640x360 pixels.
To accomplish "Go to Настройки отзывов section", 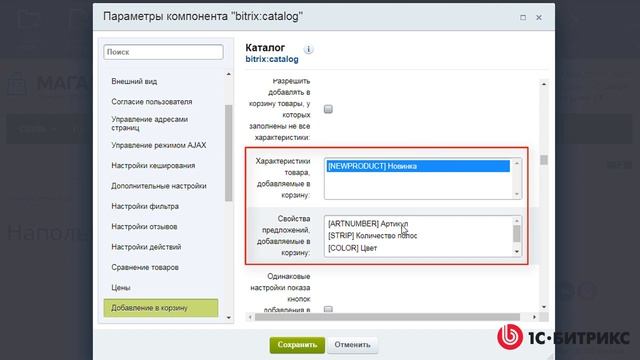I will point(144,227).
